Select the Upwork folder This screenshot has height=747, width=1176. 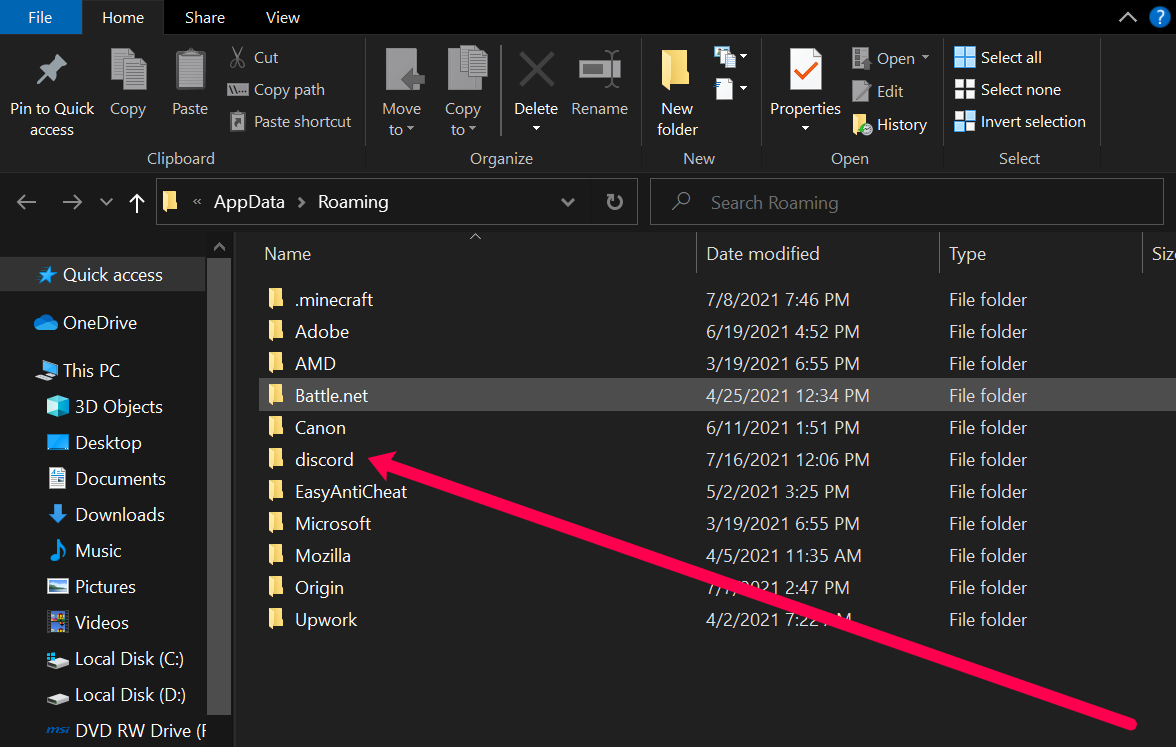coord(326,620)
